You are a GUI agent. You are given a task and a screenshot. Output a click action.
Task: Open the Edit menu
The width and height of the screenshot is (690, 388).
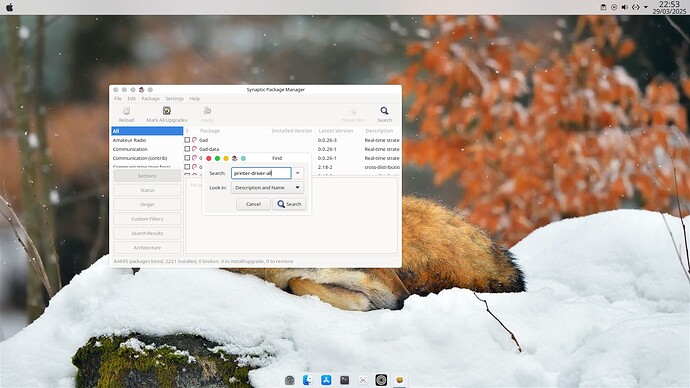point(132,99)
